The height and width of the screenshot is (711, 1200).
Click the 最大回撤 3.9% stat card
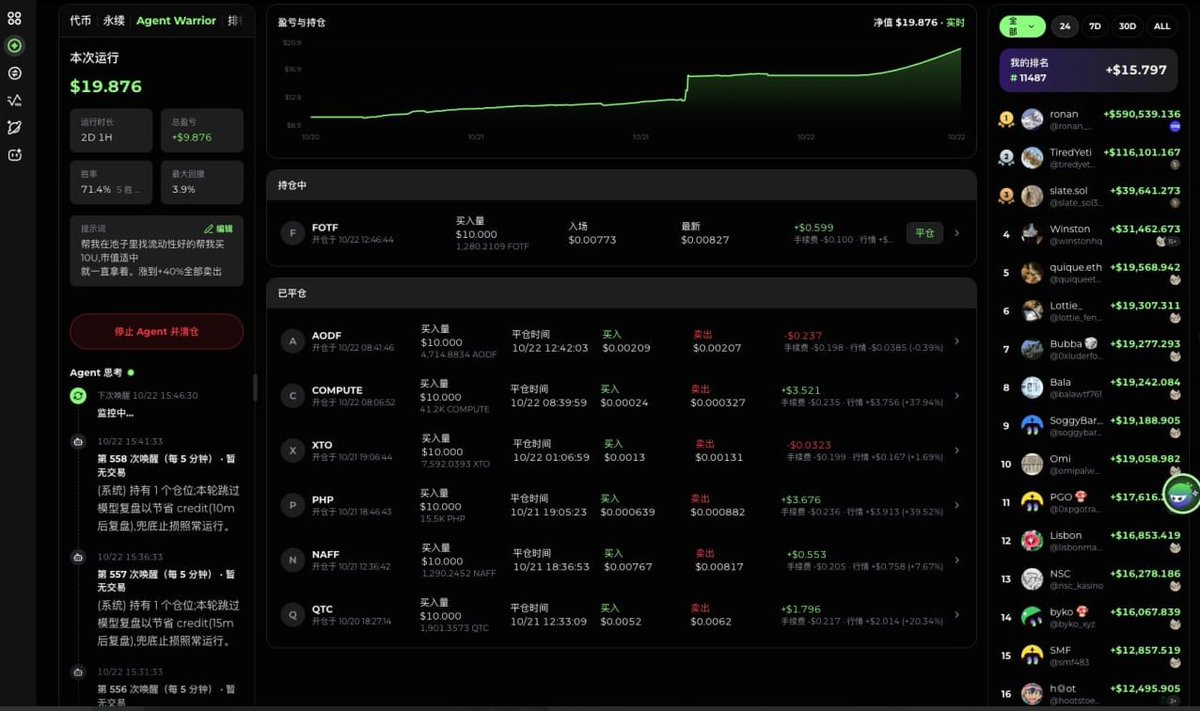202,182
